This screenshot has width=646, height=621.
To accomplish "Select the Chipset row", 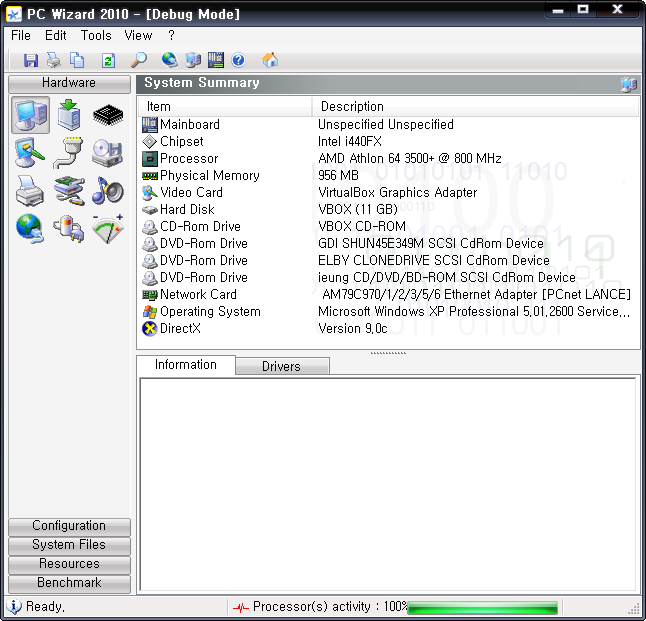I will coord(389,142).
